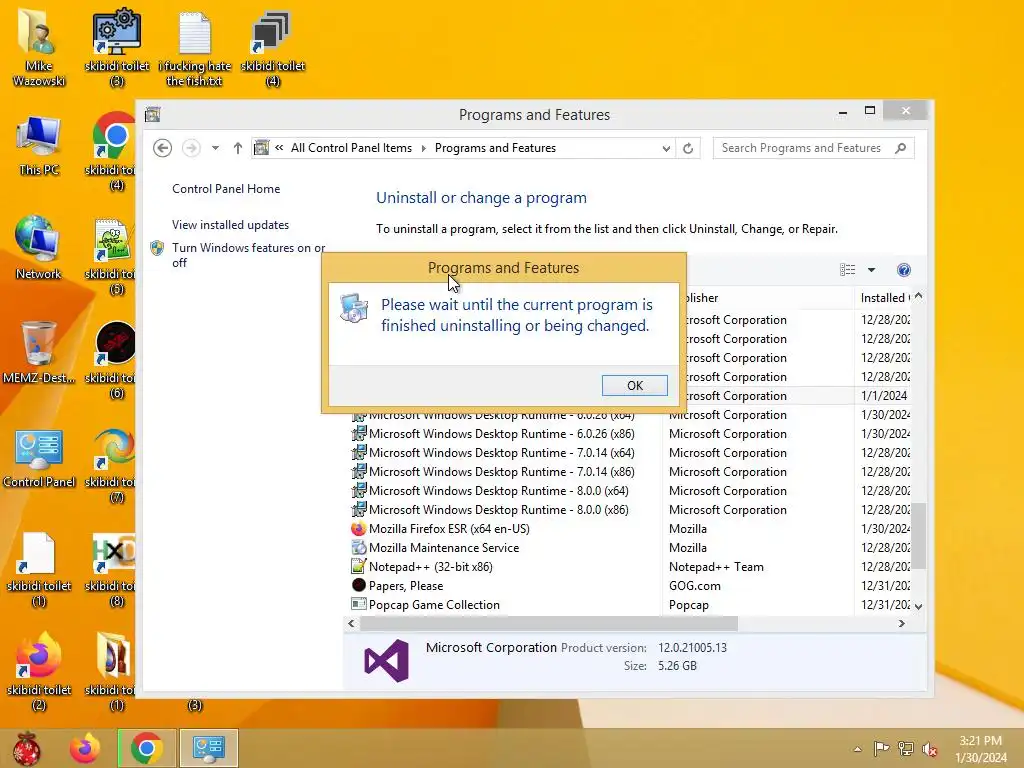Open the taskbar clock 3:21 PM
The height and width of the screenshot is (768, 1024).
pos(981,749)
